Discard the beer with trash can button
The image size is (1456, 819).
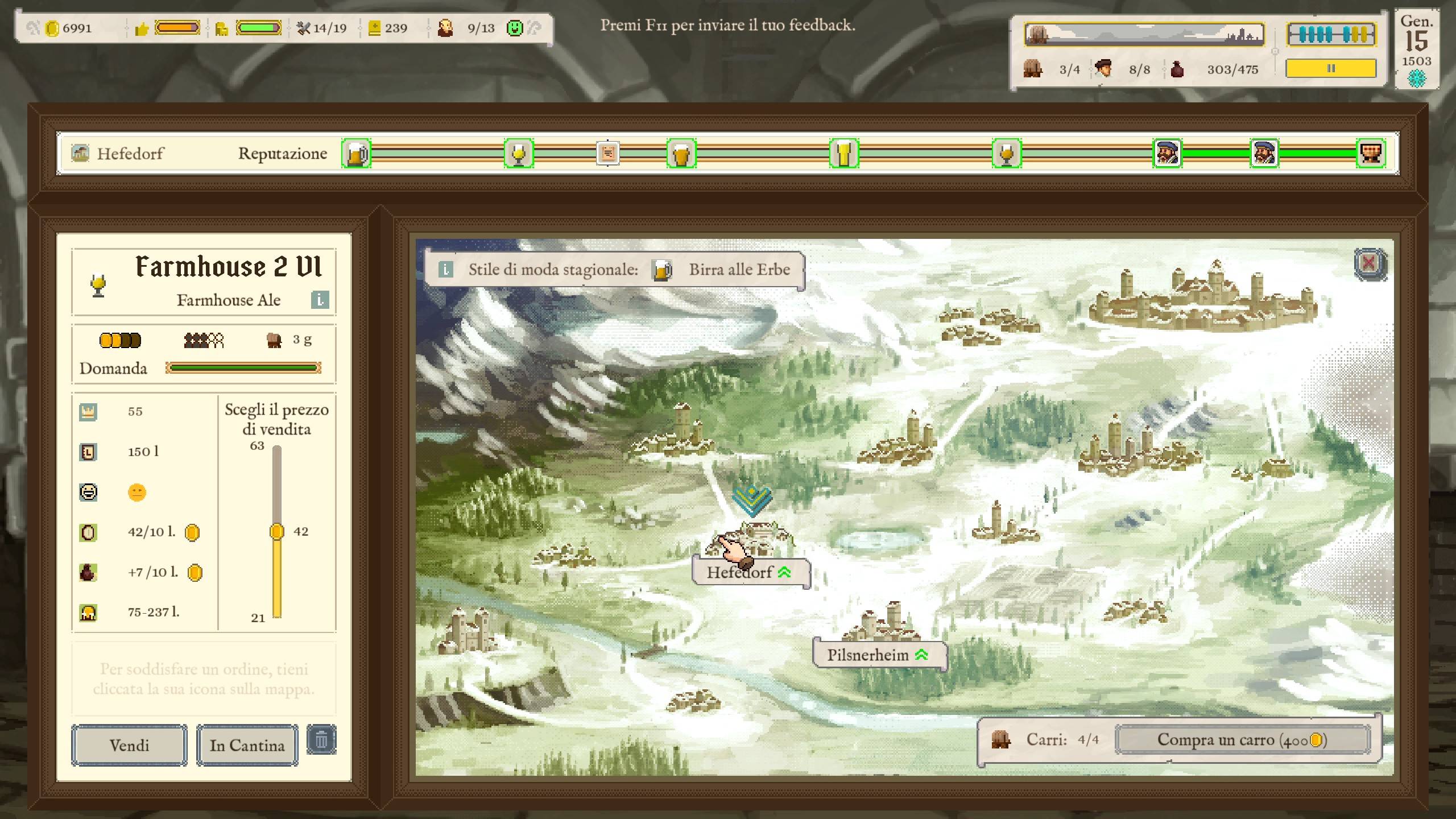321,739
